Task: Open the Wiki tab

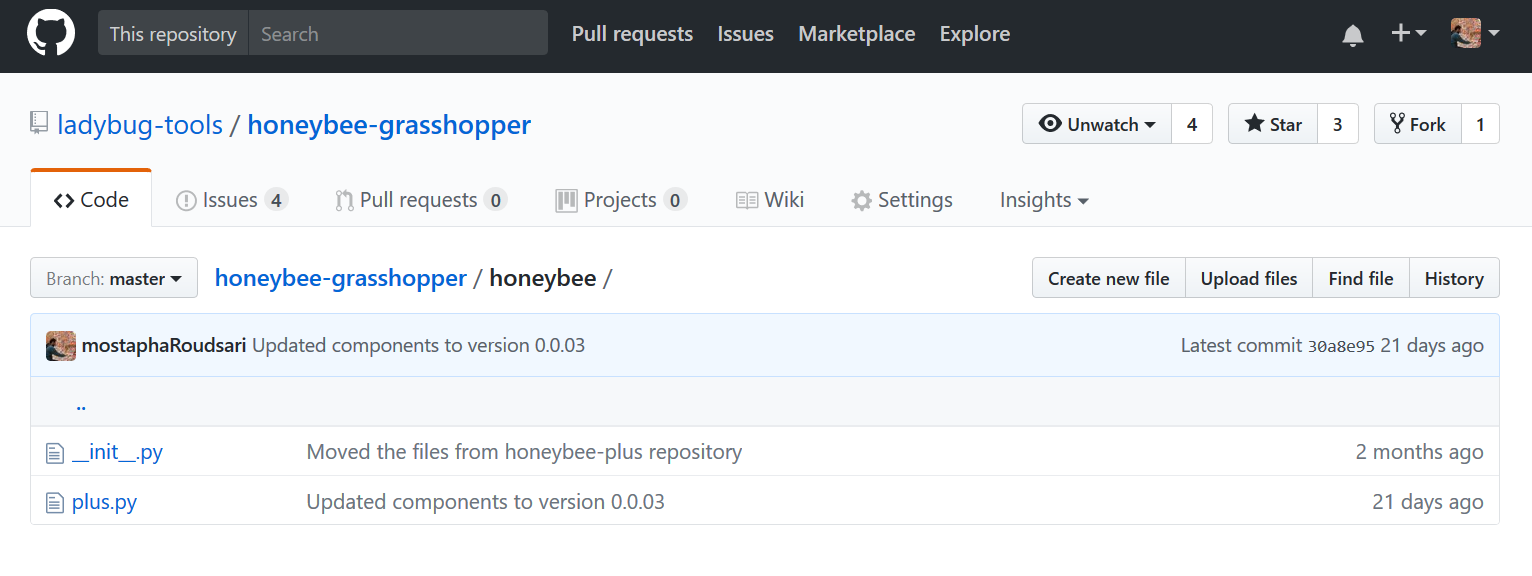Action: click(770, 200)
